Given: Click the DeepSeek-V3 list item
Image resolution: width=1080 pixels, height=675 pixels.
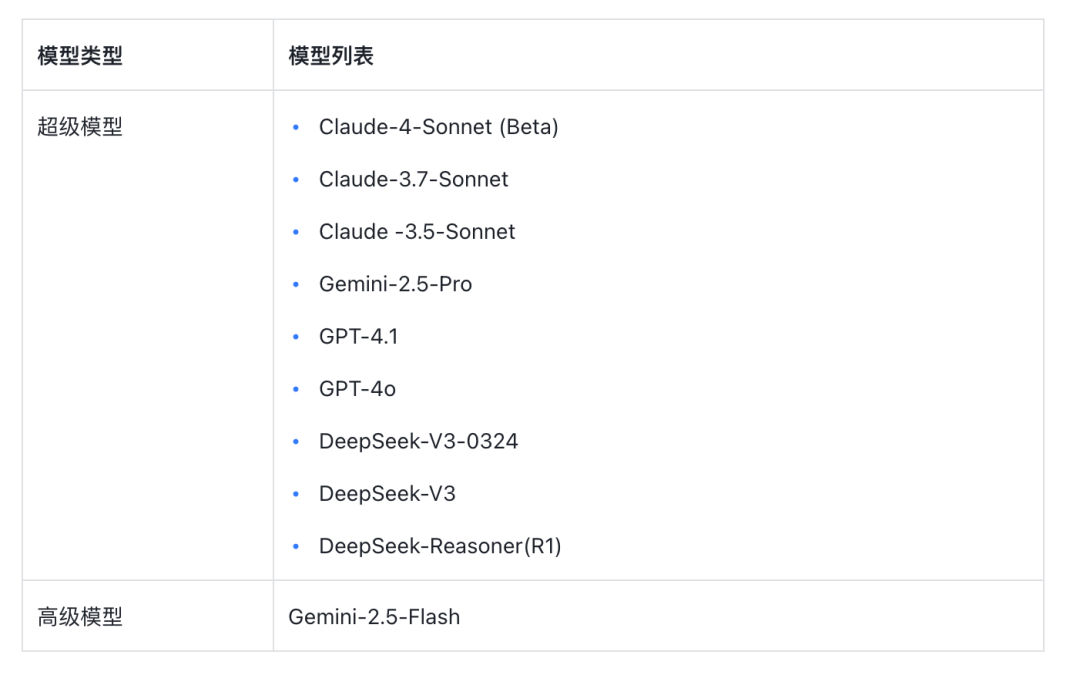Looking at the screenshot, I should coord(387,494).
